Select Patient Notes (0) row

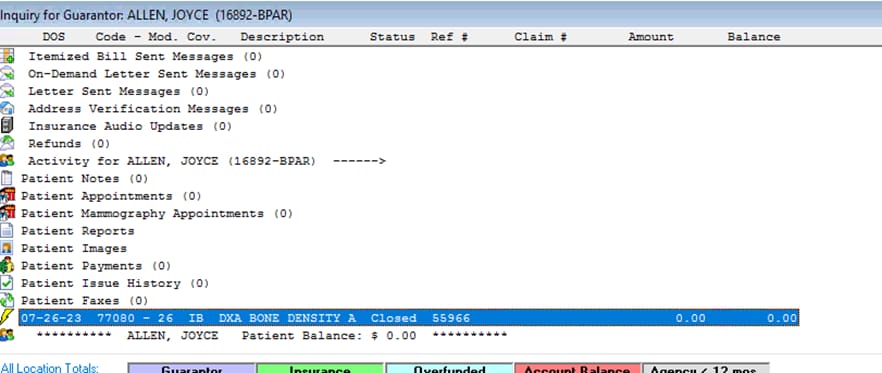[x=84, y=178]
